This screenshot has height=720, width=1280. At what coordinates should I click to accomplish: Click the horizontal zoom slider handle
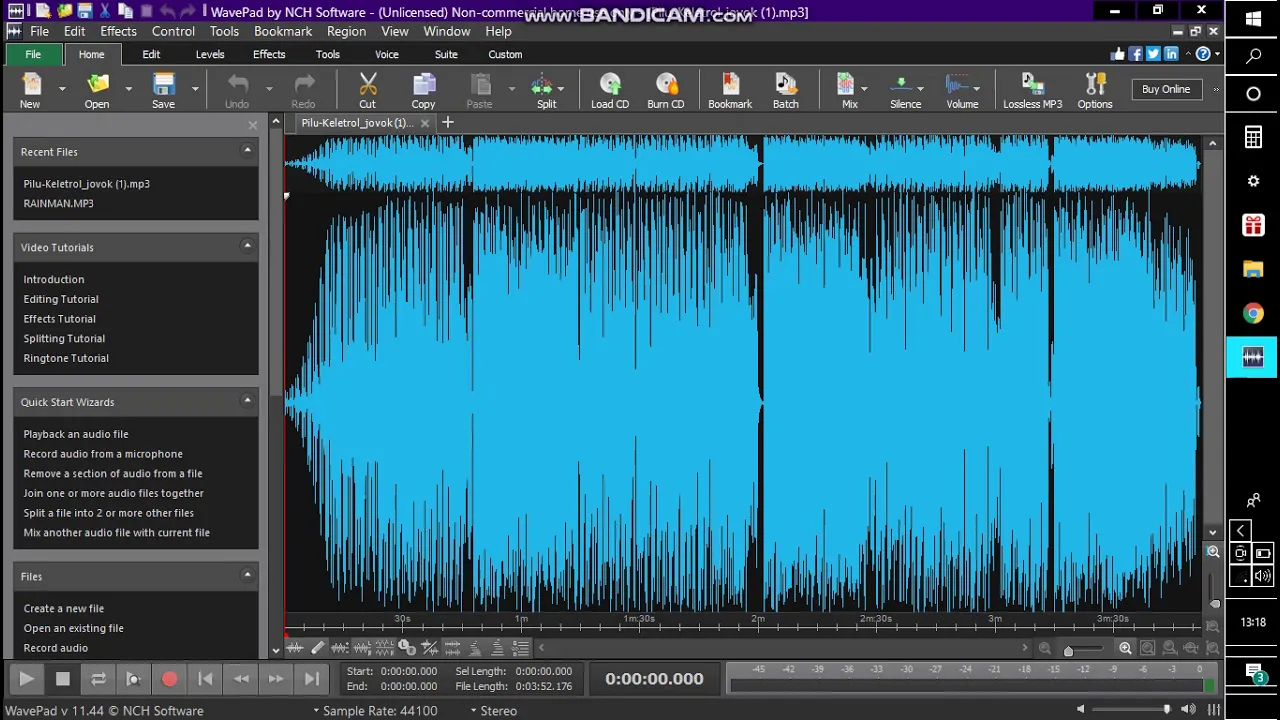(x=1068, y=651)
